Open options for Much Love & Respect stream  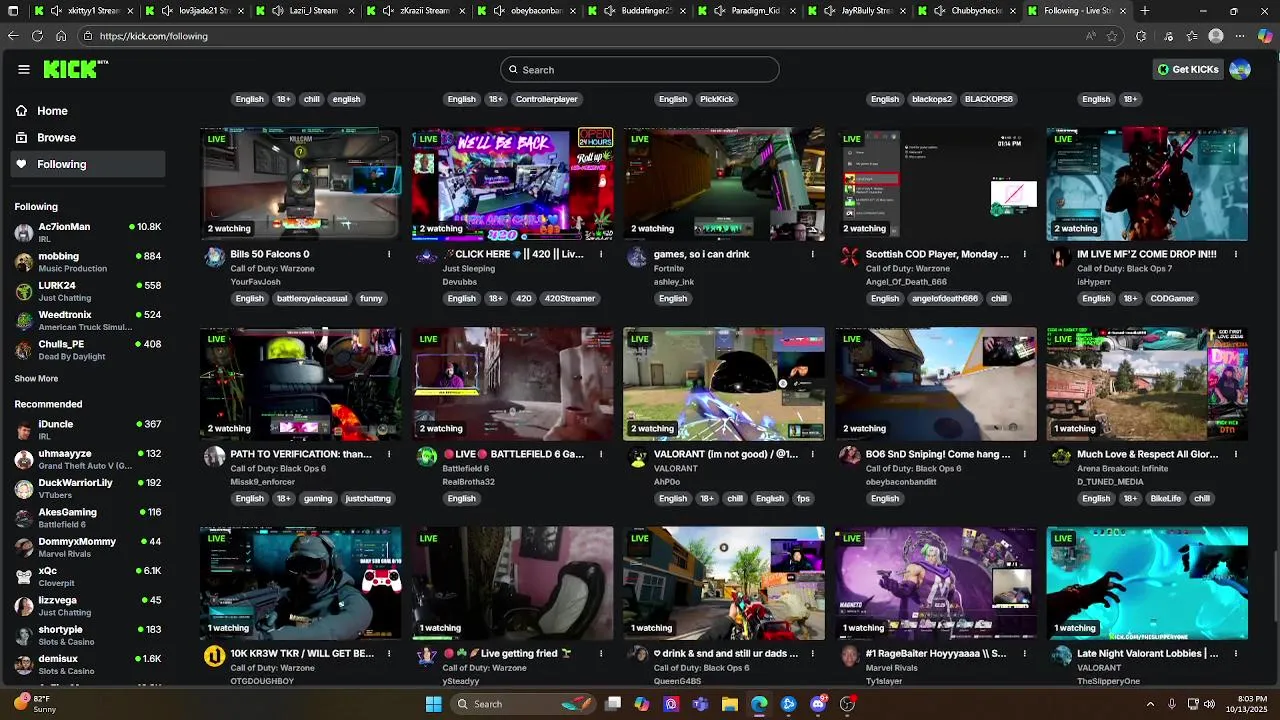[1236, 455]
